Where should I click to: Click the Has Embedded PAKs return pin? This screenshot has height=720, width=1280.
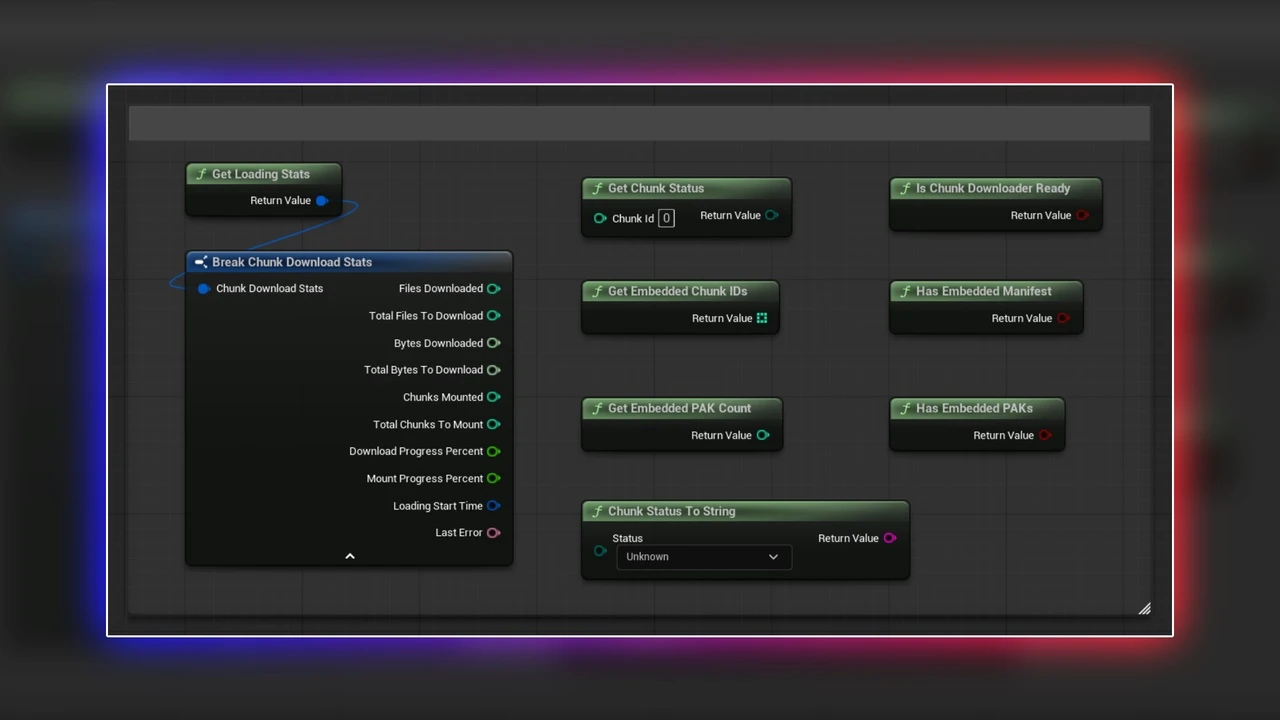coord(1045,435)
